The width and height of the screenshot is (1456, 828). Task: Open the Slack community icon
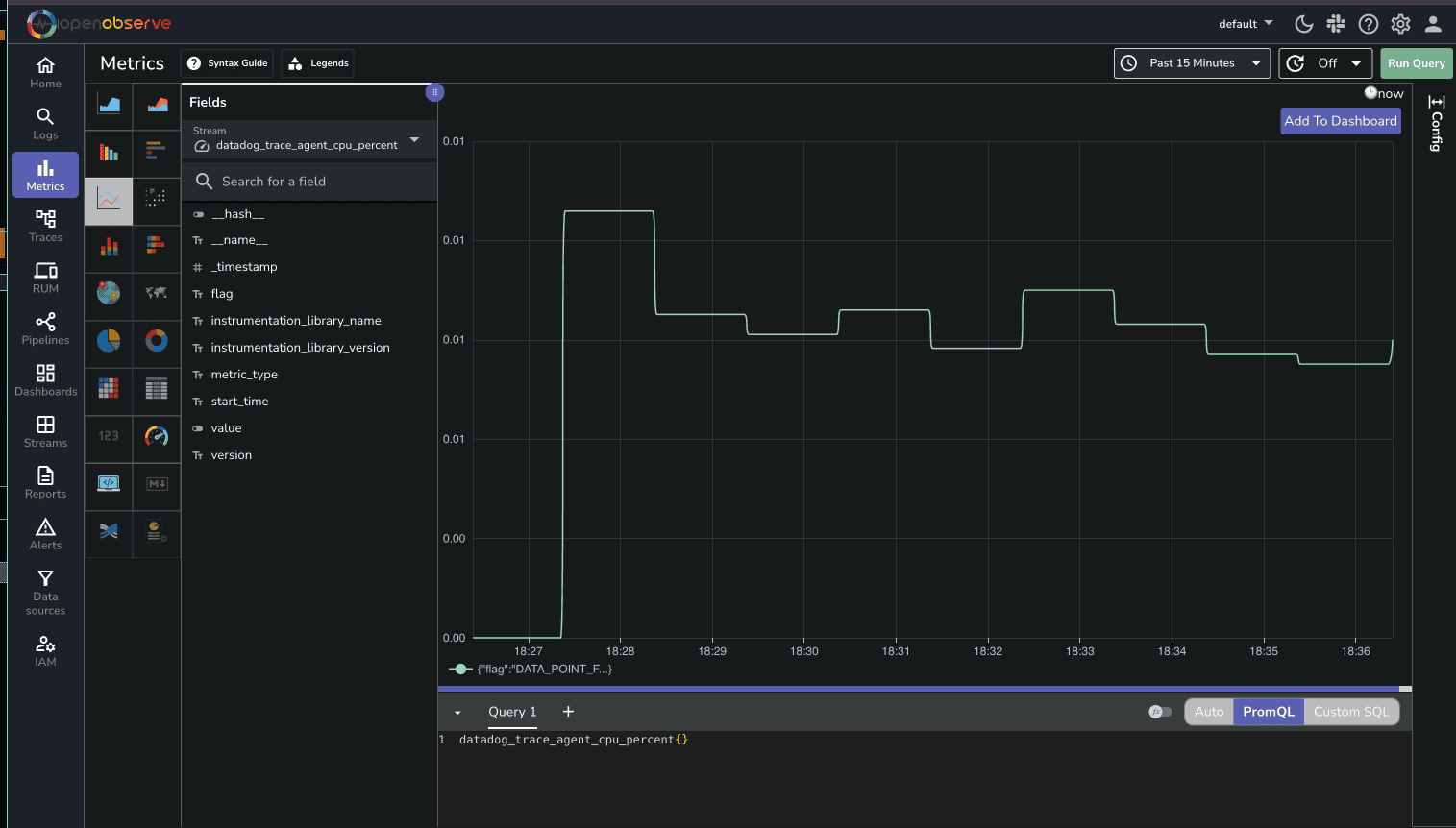[x=1336, y=24]
